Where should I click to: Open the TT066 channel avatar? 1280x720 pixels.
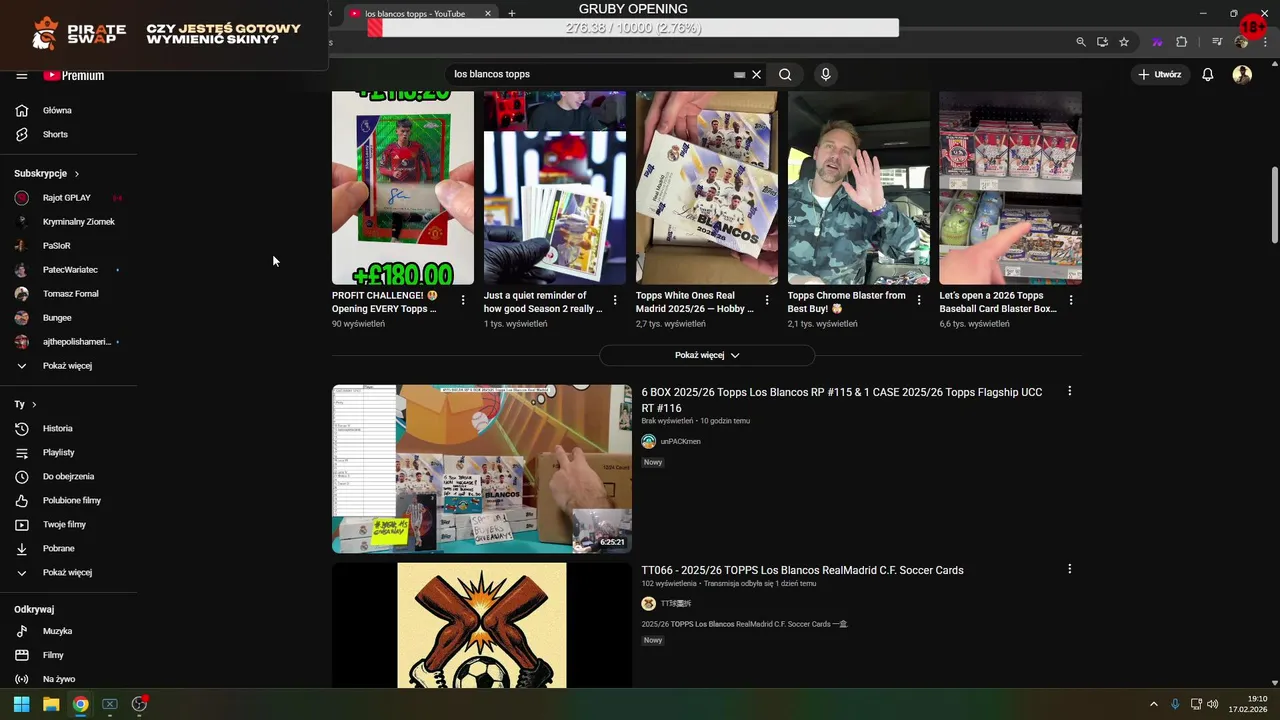click(x=648, y=604)
